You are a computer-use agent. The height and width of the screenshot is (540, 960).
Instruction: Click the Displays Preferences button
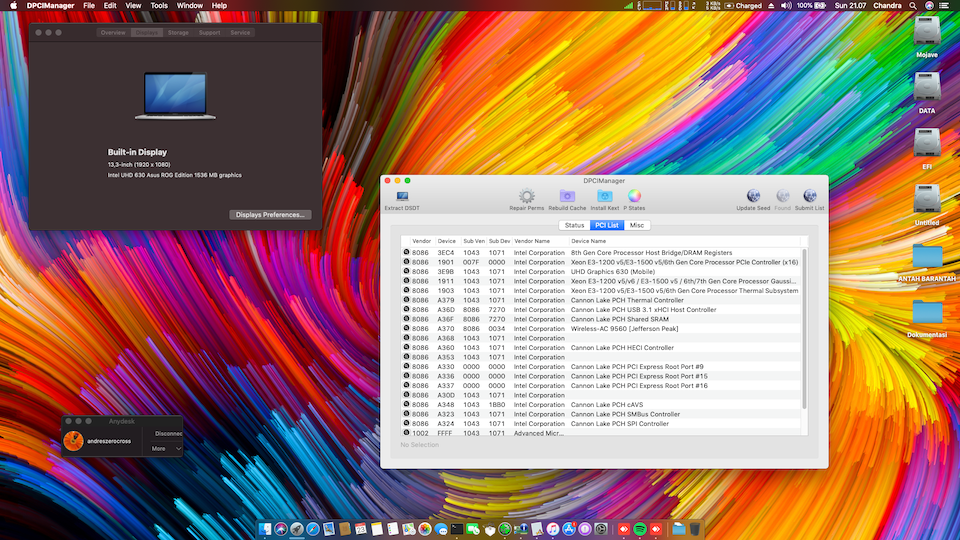click(x=270, y=215)
